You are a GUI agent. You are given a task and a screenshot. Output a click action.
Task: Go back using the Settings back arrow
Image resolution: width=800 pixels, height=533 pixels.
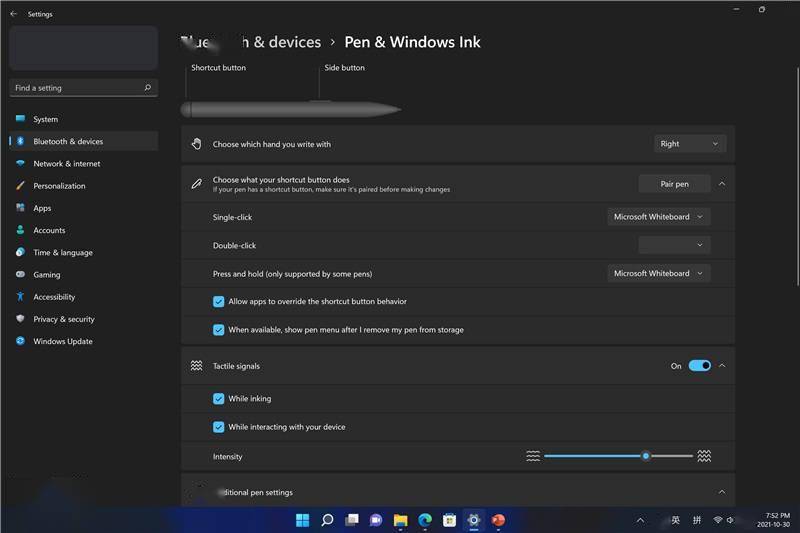point(14,14)
